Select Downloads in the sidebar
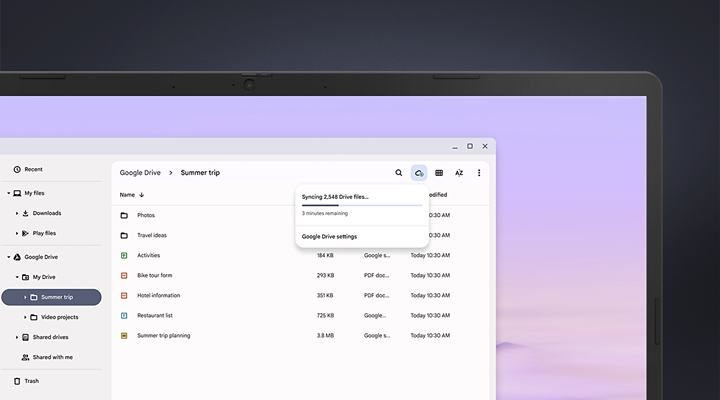 pos(46,213)
